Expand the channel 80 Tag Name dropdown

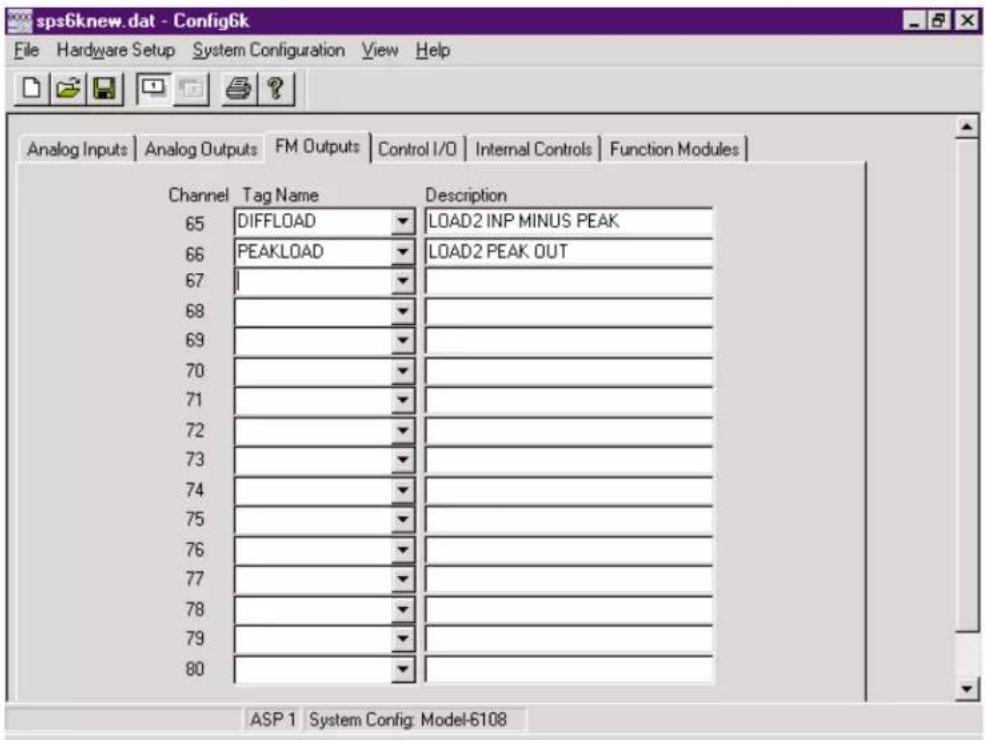(x=403, y=670)
